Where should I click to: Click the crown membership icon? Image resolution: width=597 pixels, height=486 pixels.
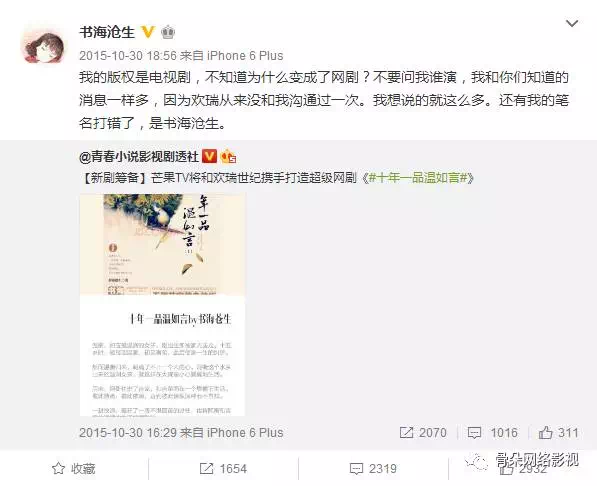[168, 32]
